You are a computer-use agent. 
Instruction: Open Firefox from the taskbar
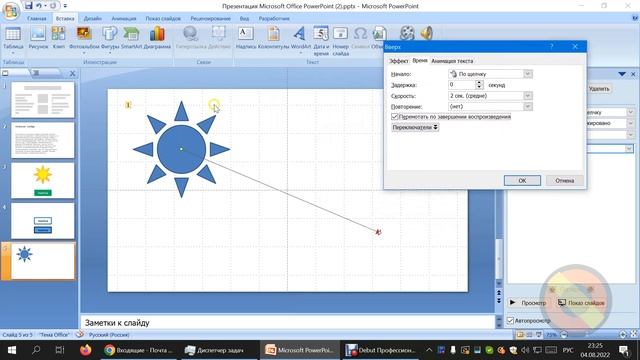point(85,350)
